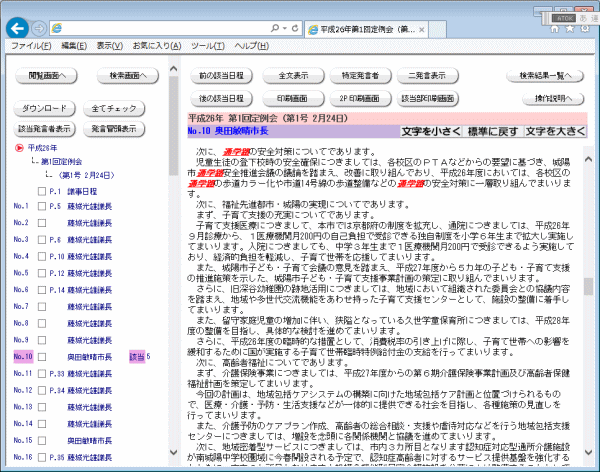Click the 印刷画面 button
Viewport: 600px width, 472px height.
pyautogui.click(x=293, y=98)
